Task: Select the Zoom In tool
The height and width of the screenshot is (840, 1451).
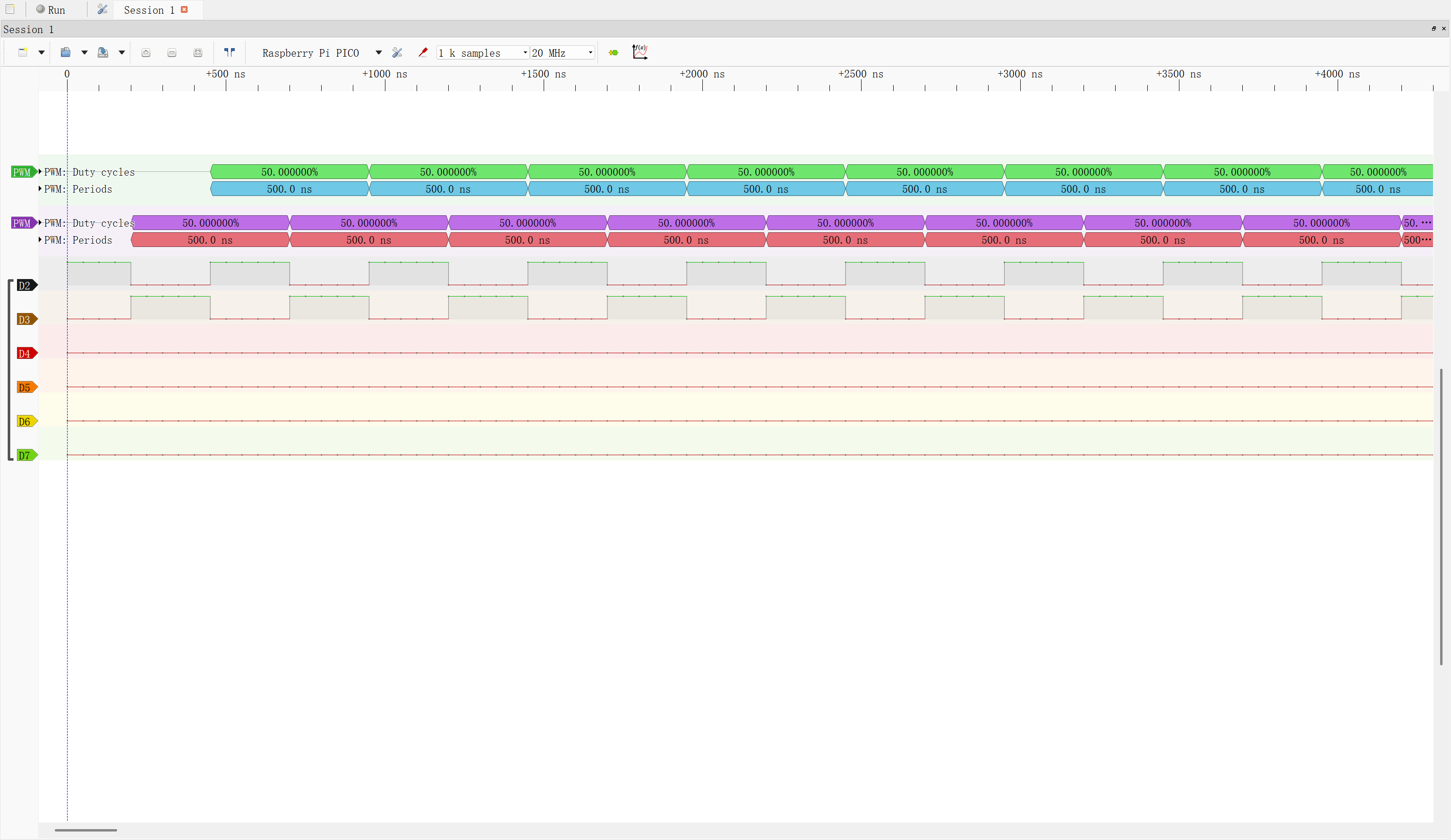Action: click(145, 52)
